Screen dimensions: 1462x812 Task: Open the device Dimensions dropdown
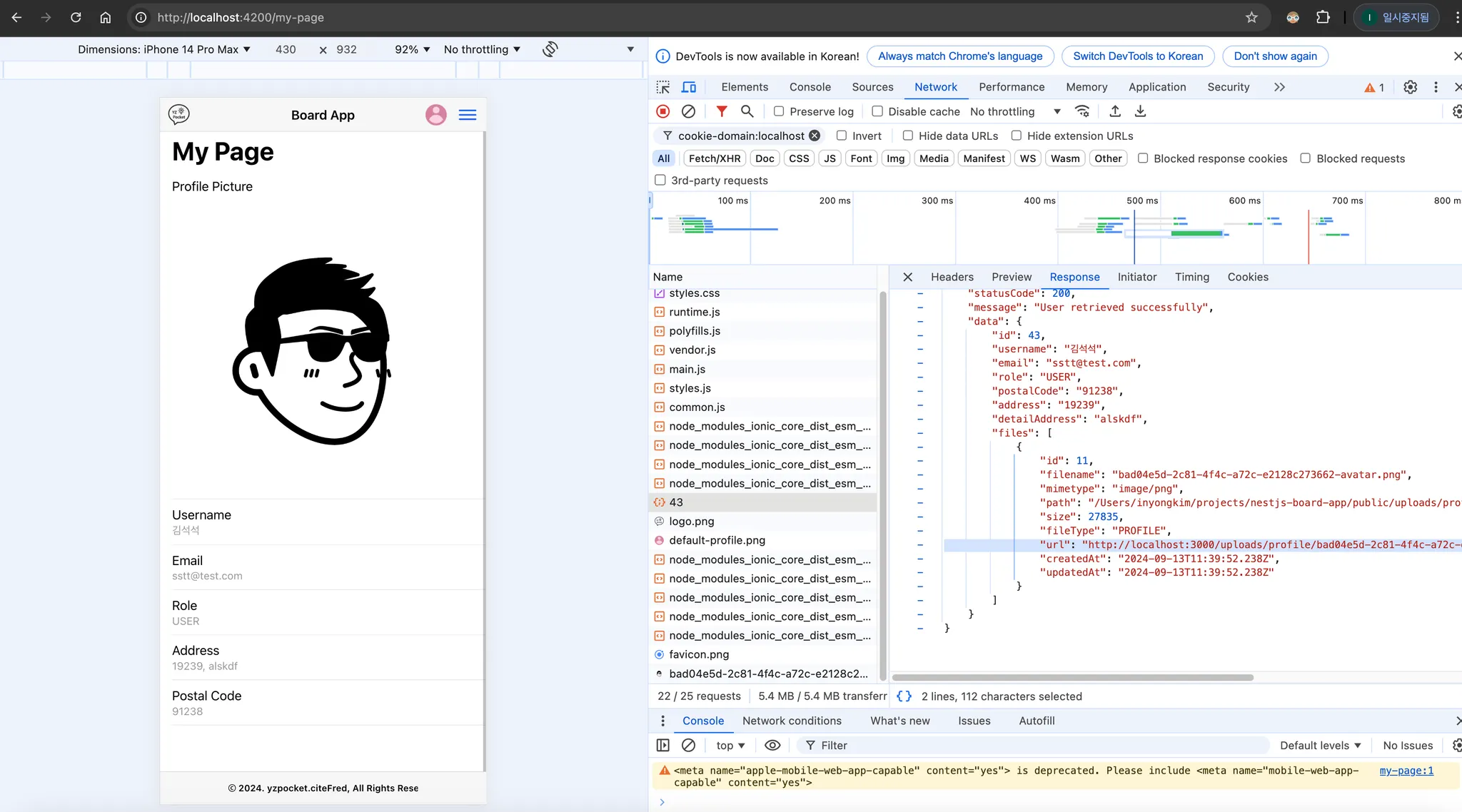pyautogui.click(x=164, y=49)
